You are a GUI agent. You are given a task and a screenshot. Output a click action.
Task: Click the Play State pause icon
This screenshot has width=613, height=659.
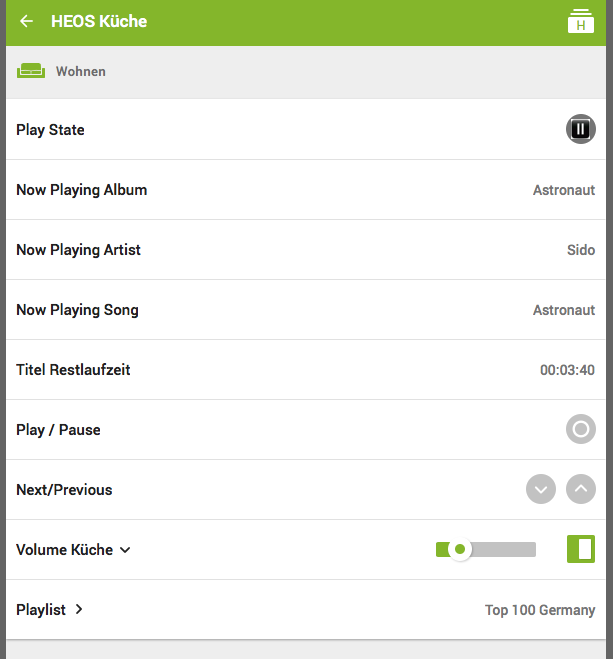click(580, 129)
